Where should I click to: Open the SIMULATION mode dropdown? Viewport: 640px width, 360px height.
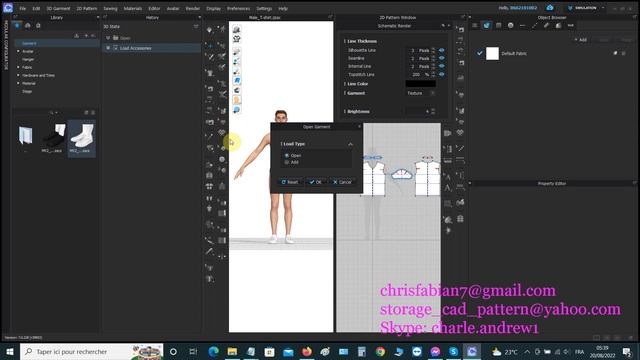(586, 8)
